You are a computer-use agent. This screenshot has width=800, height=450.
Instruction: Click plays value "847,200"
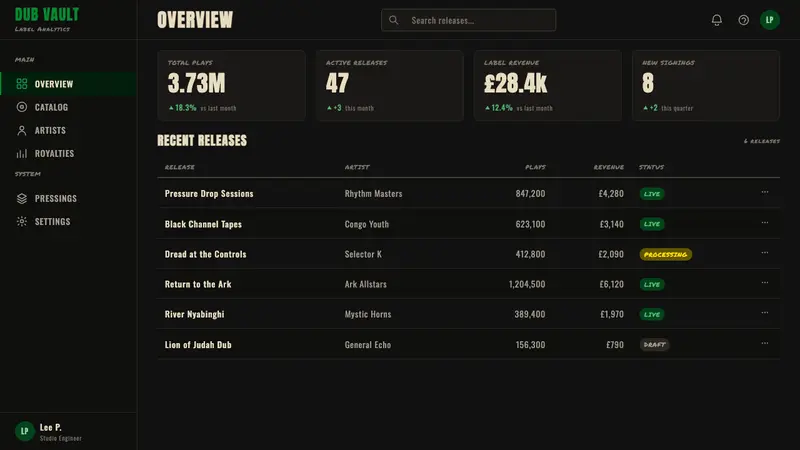[x=531, y=193]
